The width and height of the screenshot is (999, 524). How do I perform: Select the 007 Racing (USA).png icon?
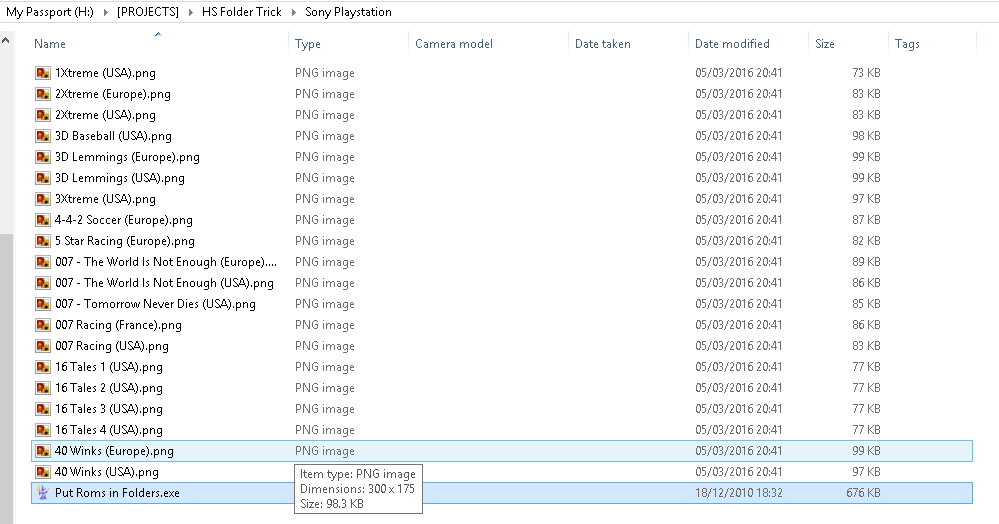point(43,347)
